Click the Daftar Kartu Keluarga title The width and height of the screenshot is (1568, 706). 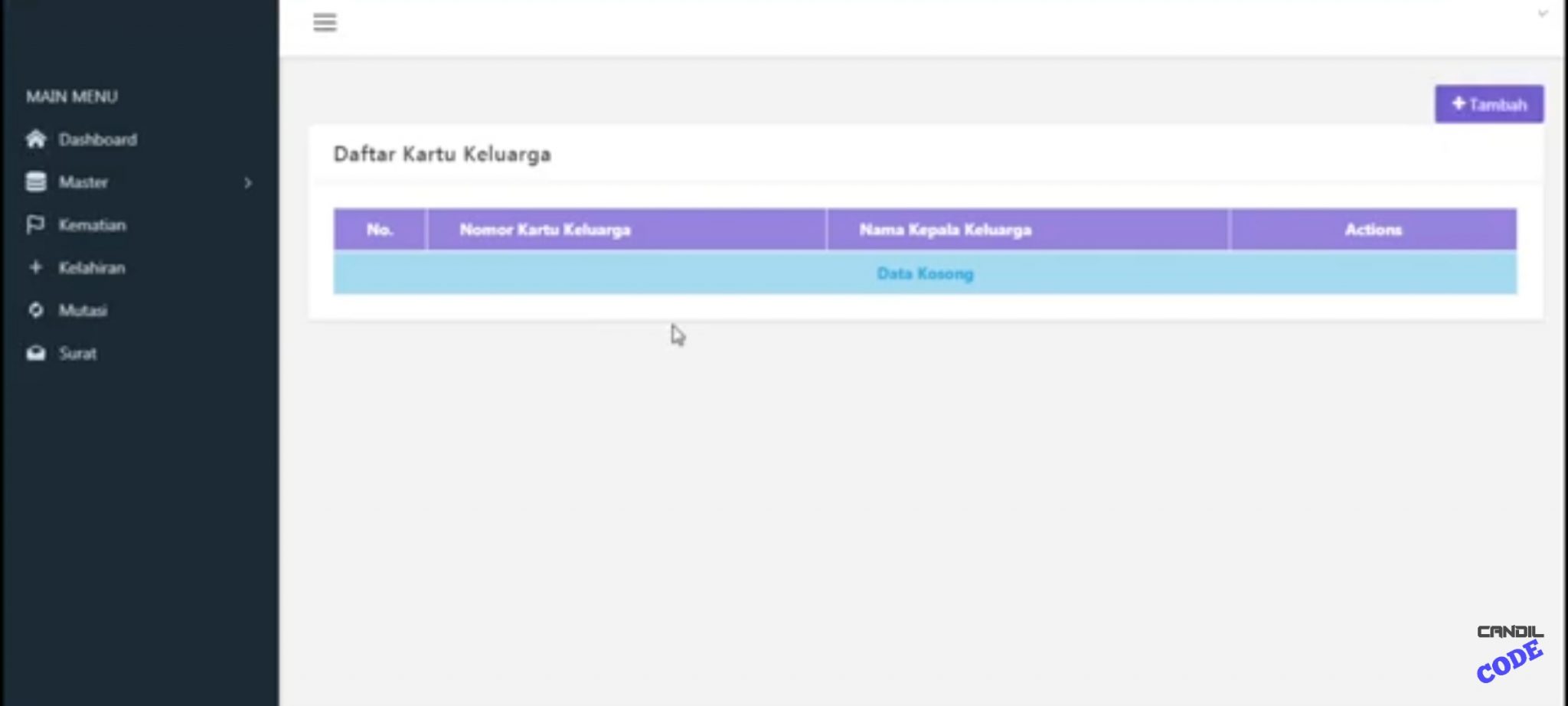coord(442,153)
